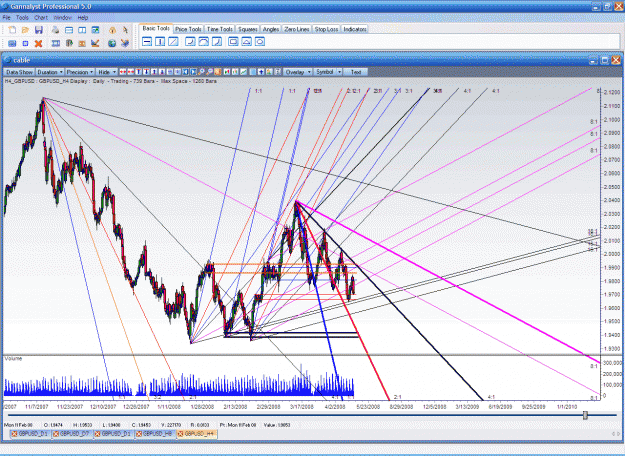This screenshot has height=456, width=625.
Task: Click the Volume panel label
Action: [13, 359]
